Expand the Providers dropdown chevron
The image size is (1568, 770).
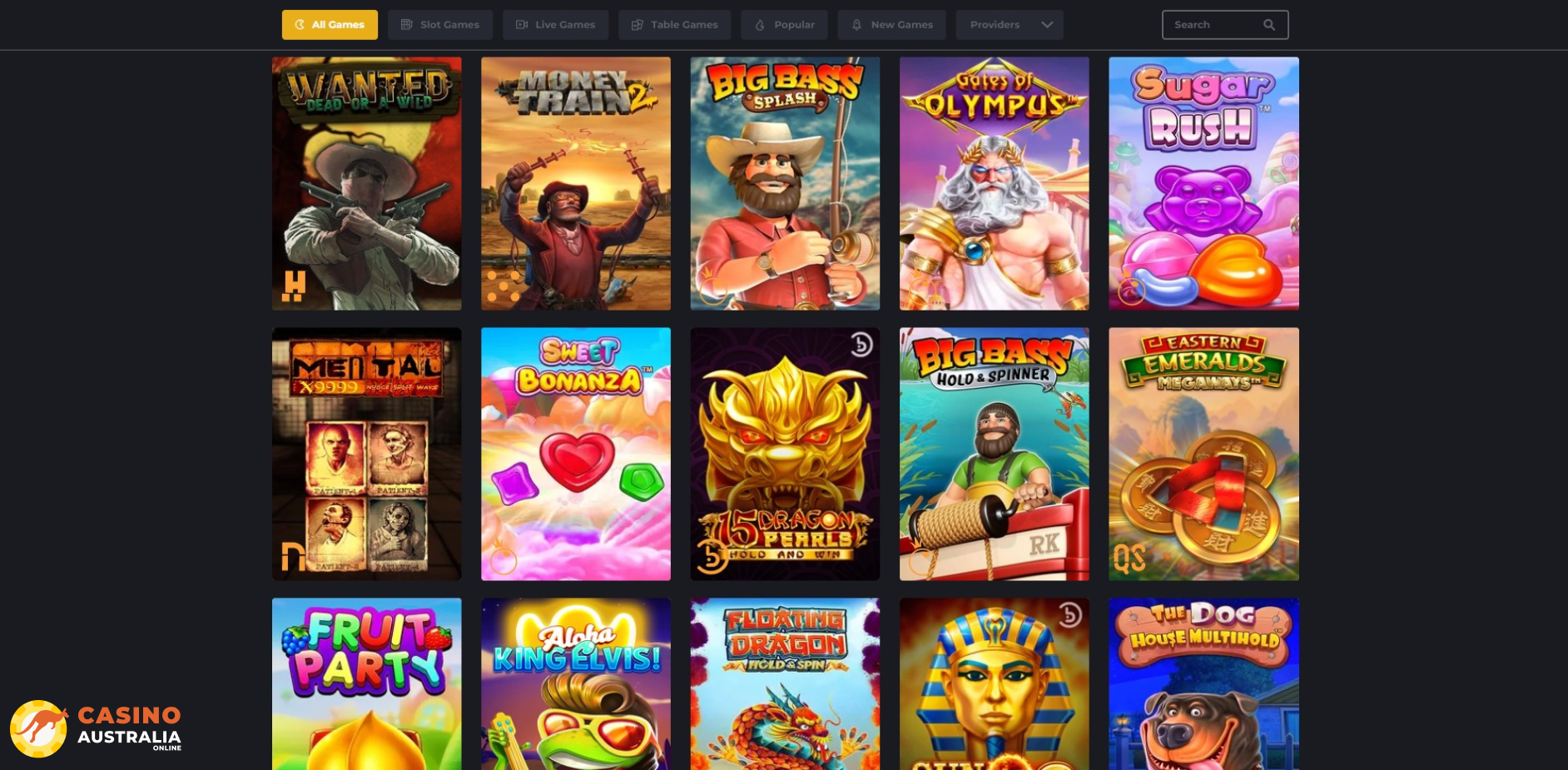coord(1047,25)
